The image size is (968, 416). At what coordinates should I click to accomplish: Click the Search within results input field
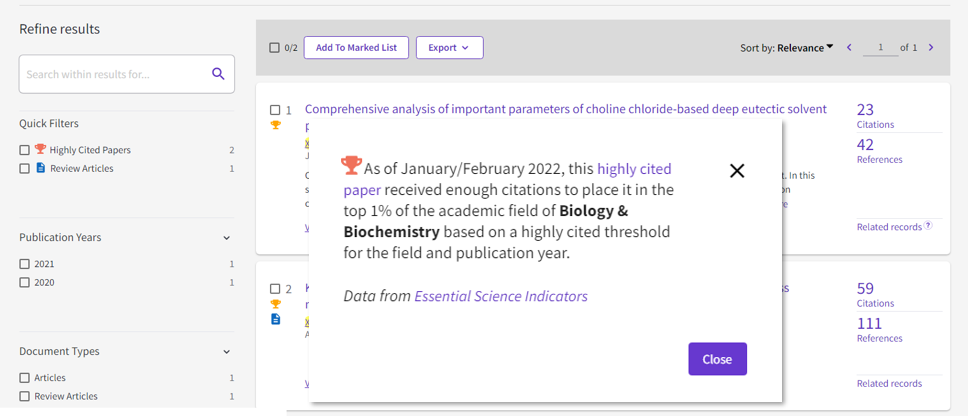pos(112,74)
